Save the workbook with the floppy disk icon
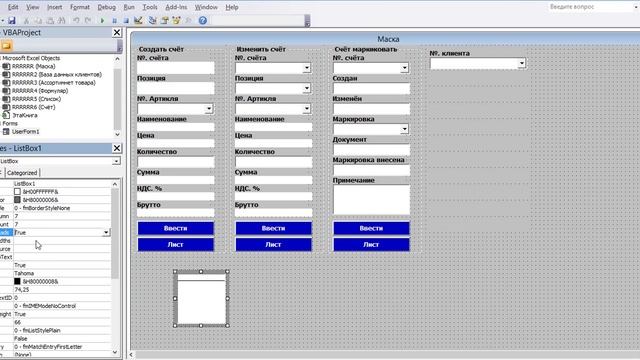This screenshot has height=360, width=640. (12, 20)
